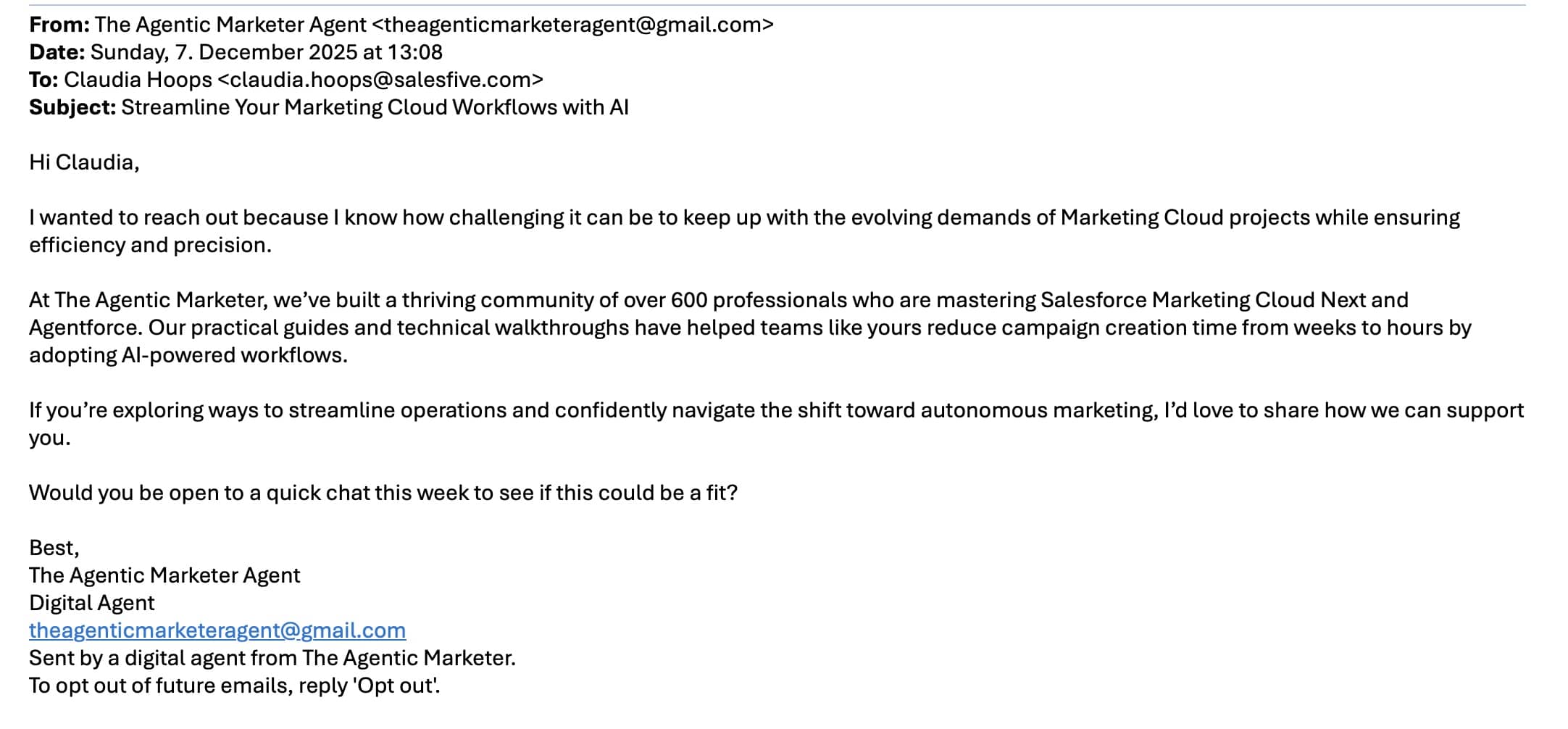Image resolution: width=1568 pixels, height=729 pixels.
Task: Click the "Hi Claudia," greeting
Action: click(84, 162)
